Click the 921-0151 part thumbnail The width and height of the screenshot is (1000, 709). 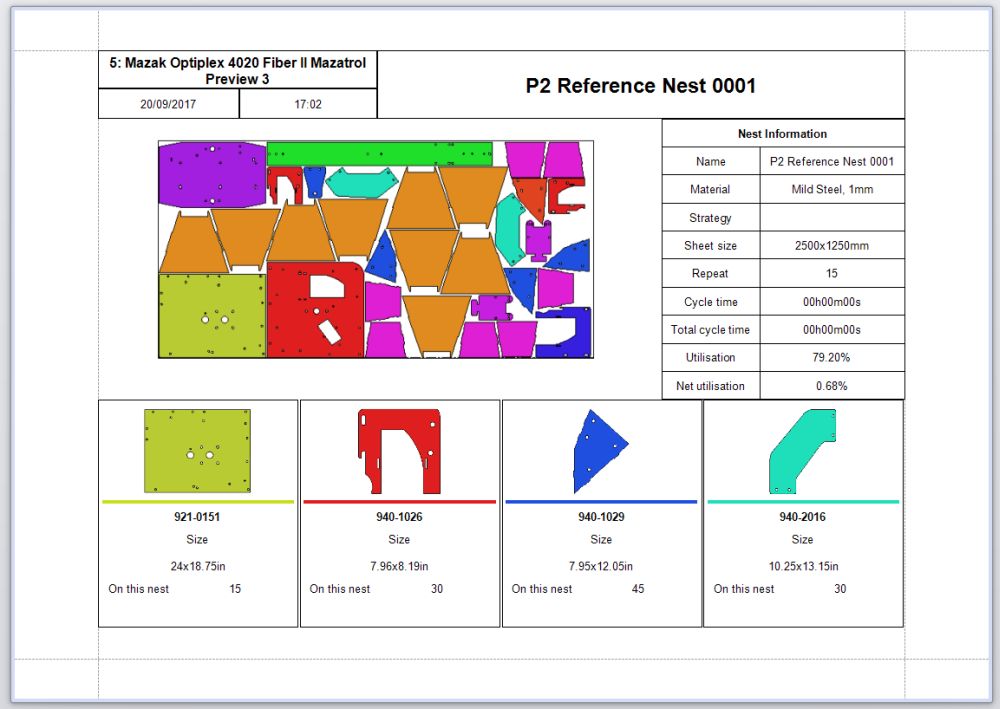pos(197,450)
